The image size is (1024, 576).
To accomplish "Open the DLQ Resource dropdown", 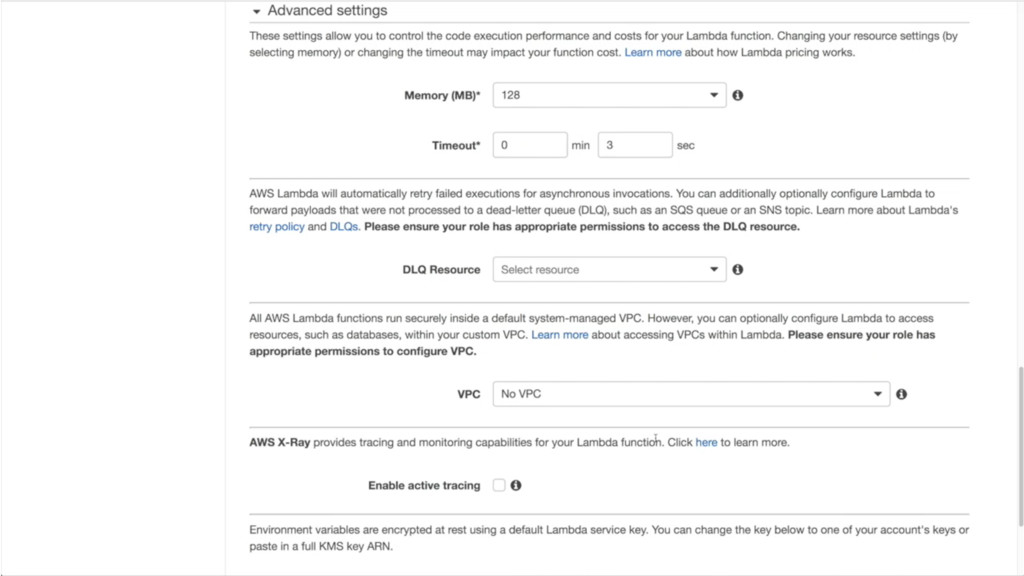I will (608, 270).
